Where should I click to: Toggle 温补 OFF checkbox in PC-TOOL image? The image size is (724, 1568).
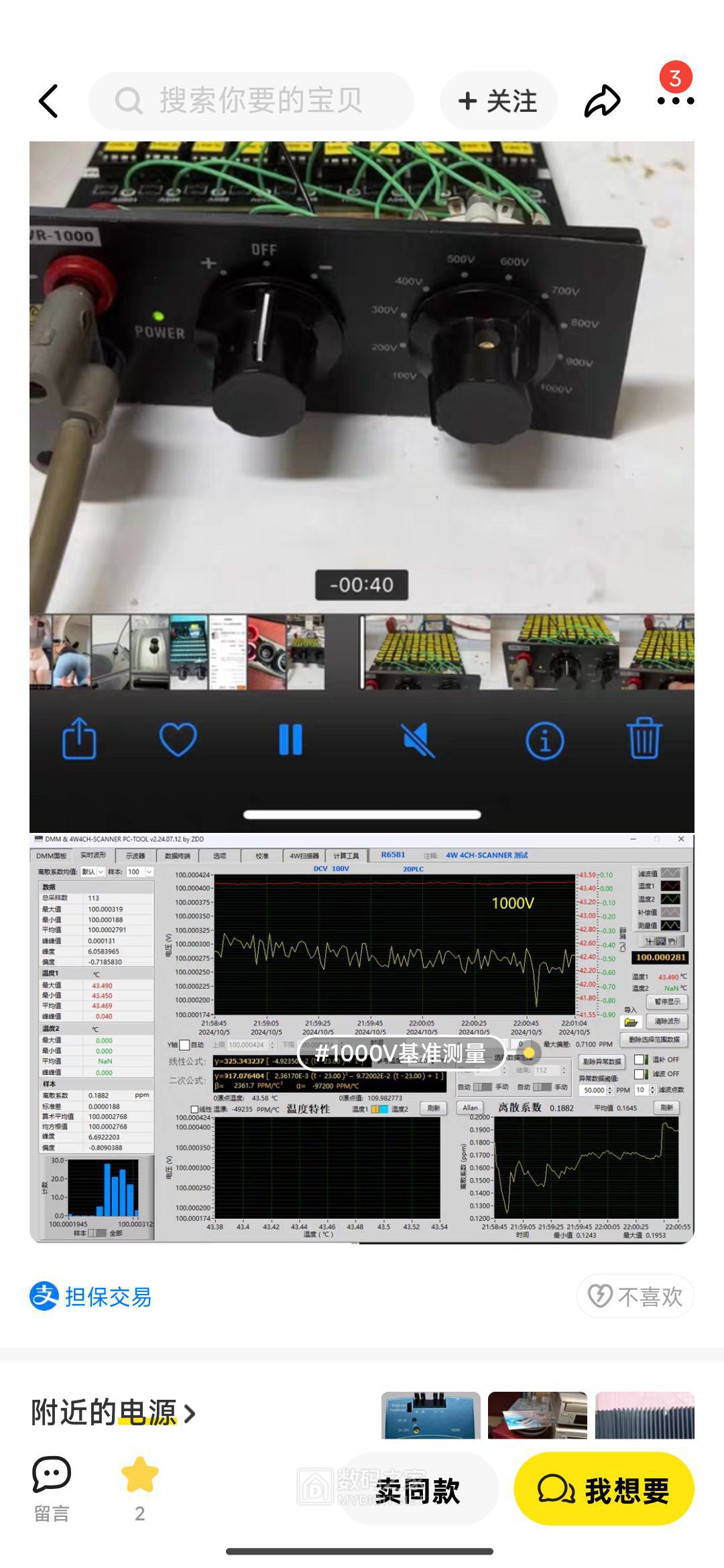[x=640, y=1059]
